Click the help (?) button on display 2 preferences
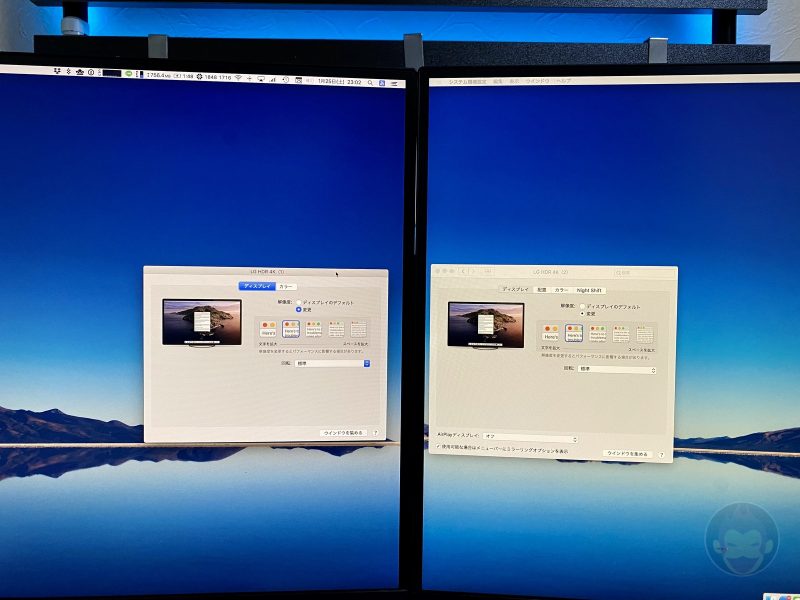This screenshot has width=800, height=600. (x=661, y=453)
